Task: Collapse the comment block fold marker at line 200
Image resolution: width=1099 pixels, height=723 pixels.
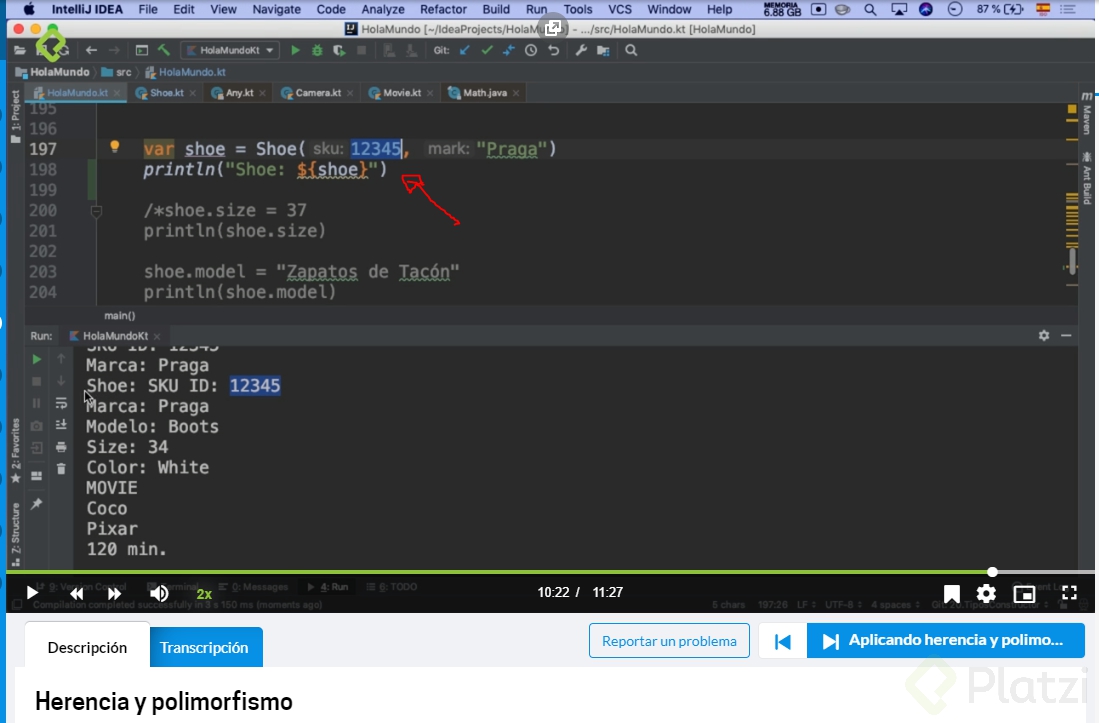Action: coord(97,210)
